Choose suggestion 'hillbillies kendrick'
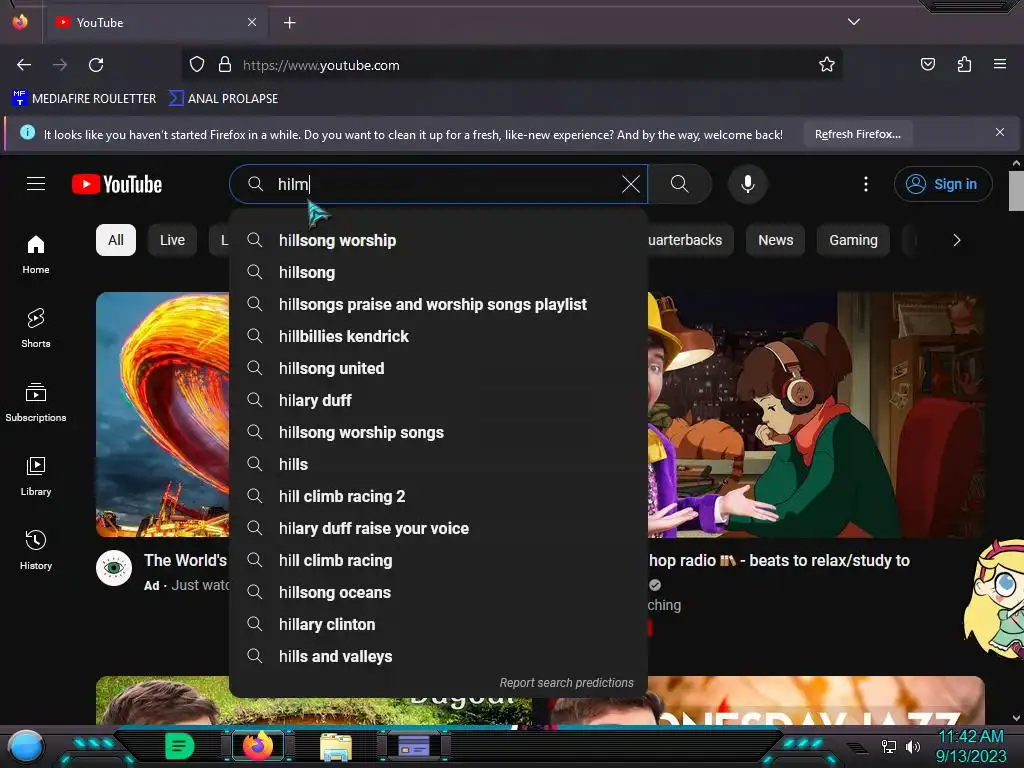Viewport: 1024px width, 768px height. point(438,336)
